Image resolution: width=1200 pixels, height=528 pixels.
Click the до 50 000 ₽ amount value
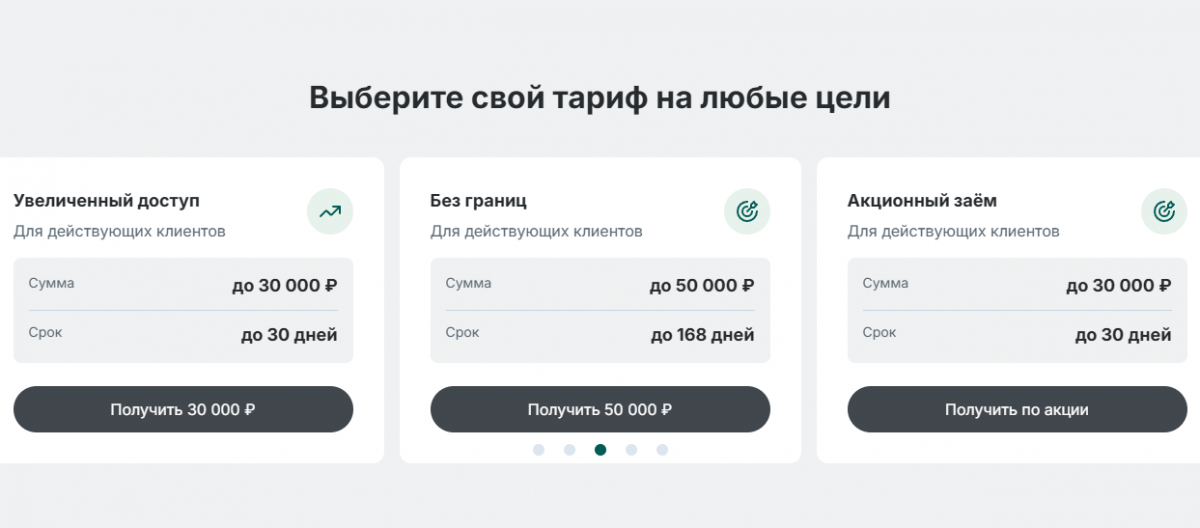click(x=701, y=286)
